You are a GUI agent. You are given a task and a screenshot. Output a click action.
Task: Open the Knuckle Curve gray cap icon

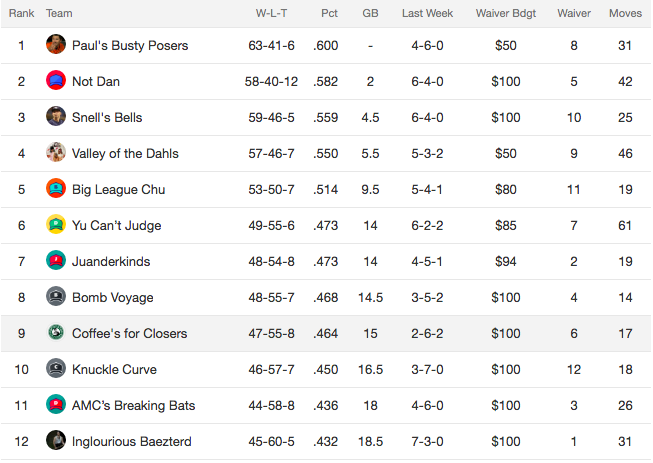[56, 368]
